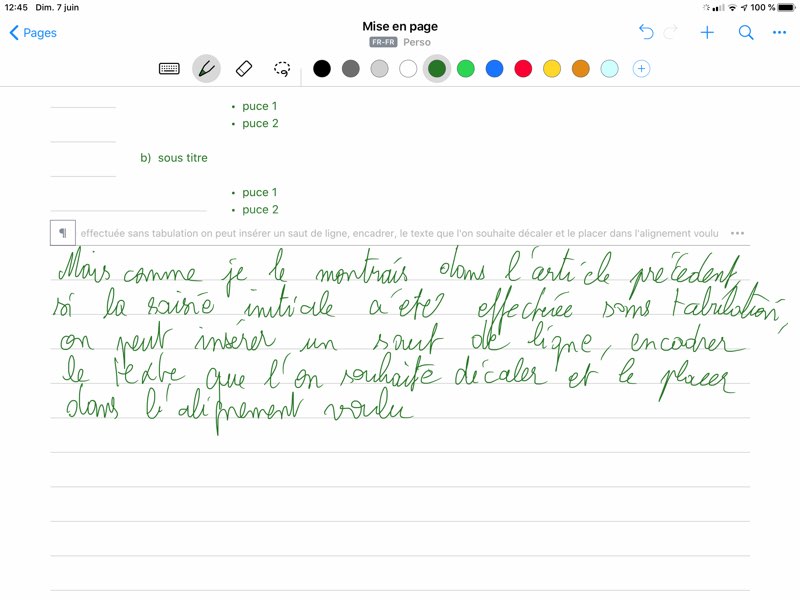Pick the red ink color

click(x=523, y=69)
